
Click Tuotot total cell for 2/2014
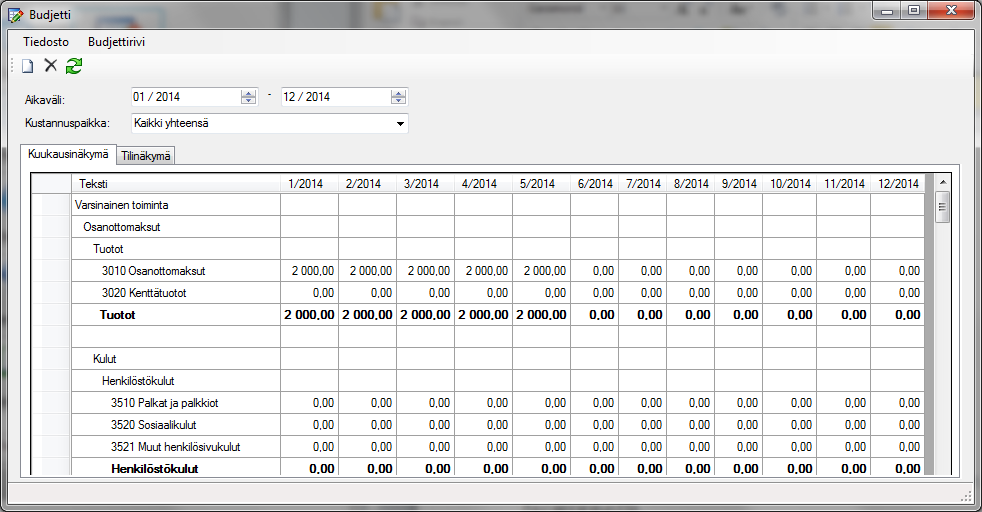(367, 315)
